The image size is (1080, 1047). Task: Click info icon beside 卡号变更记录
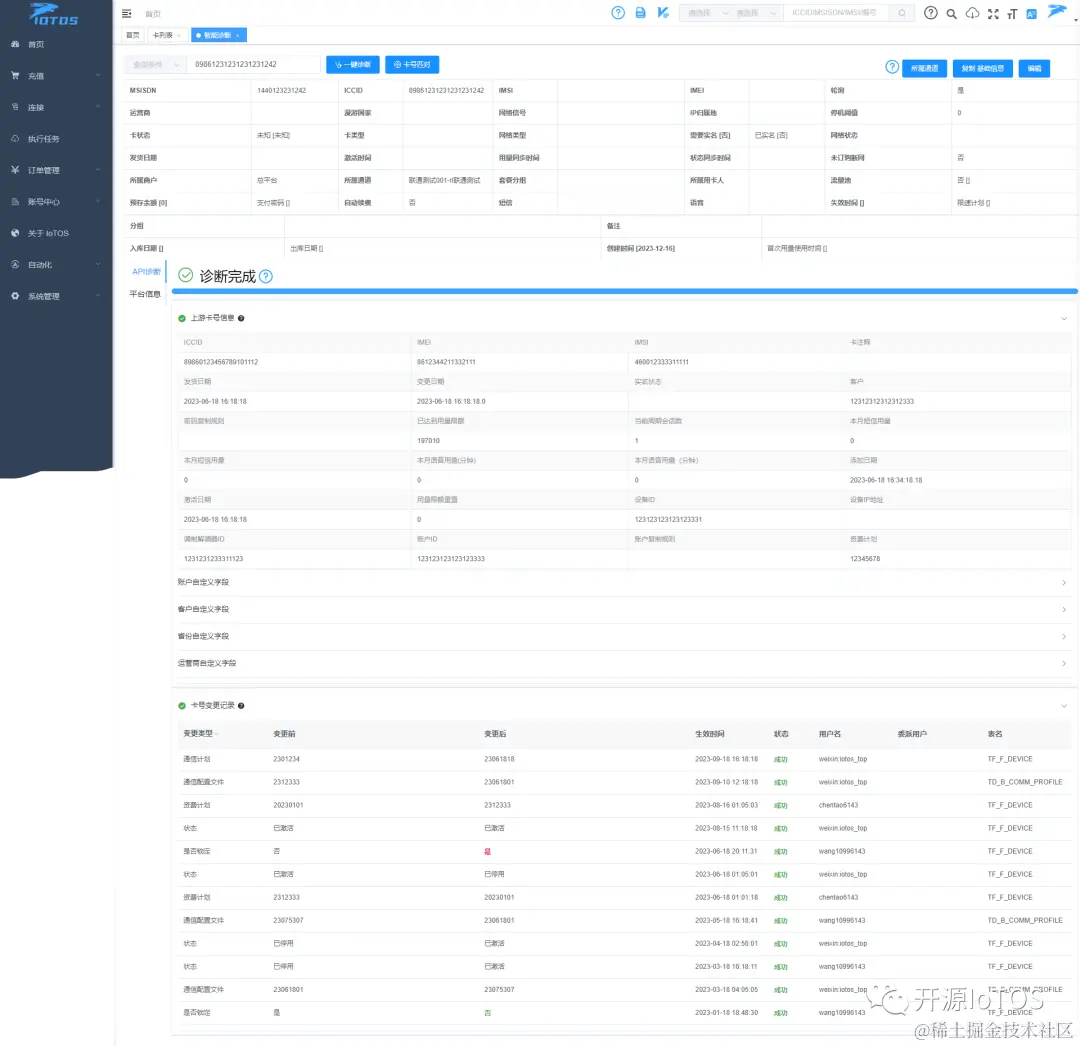[x=241, y=706]
